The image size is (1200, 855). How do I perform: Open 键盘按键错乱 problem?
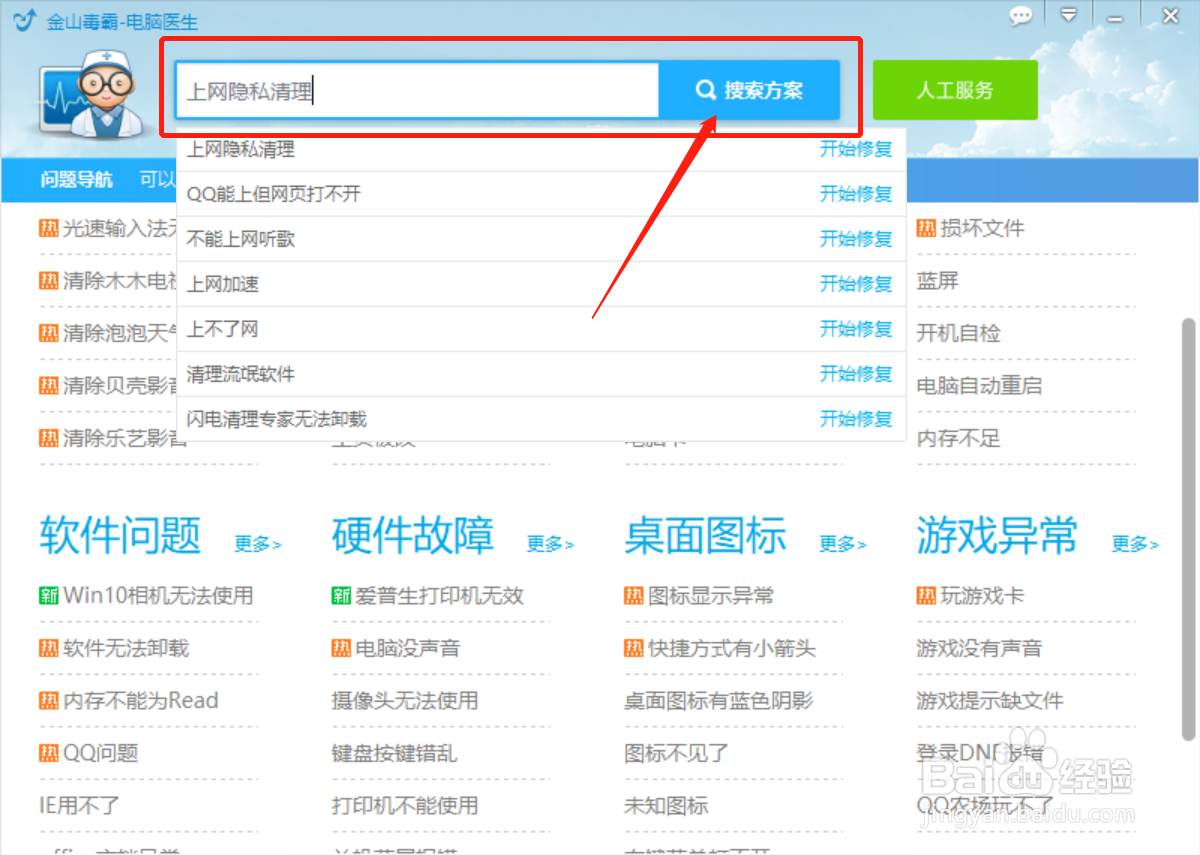pos(395,753)
